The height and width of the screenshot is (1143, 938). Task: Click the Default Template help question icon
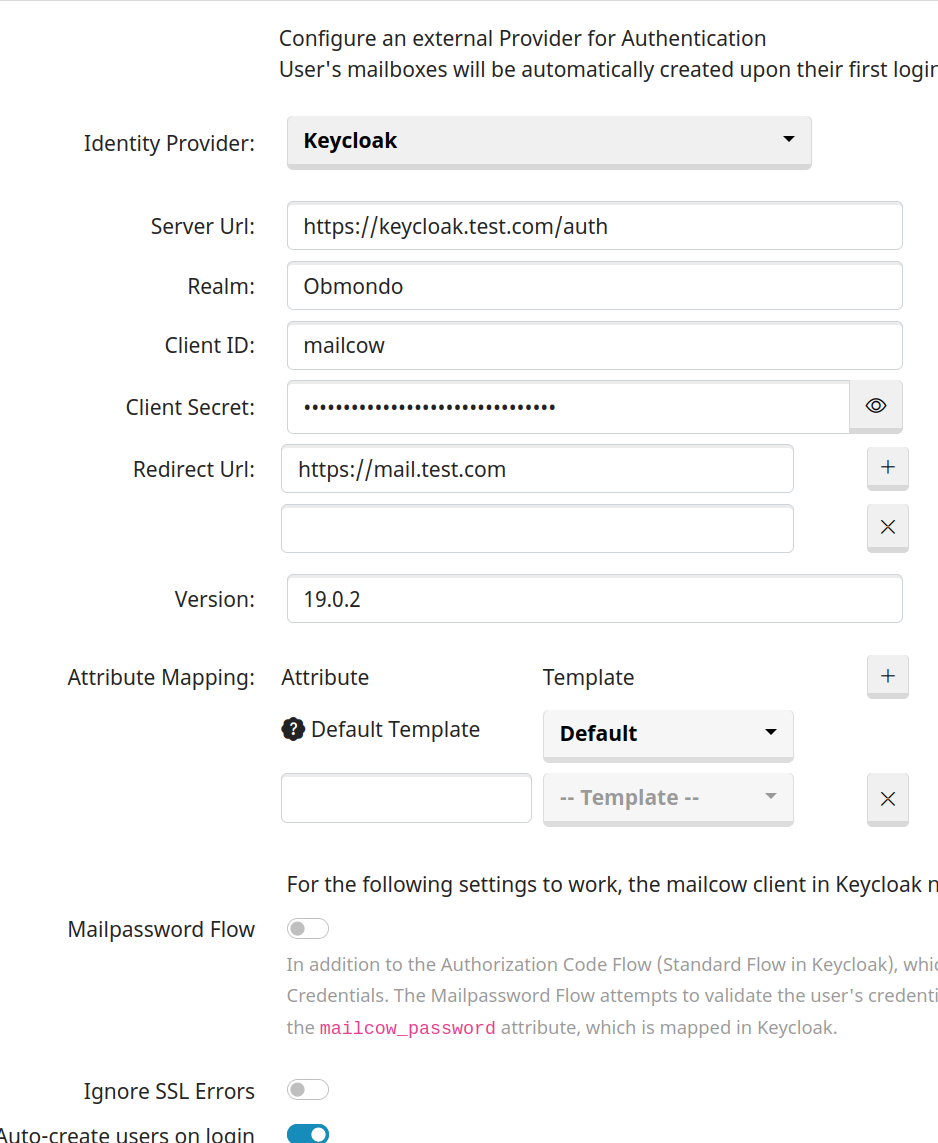click(x=293, y=730)
